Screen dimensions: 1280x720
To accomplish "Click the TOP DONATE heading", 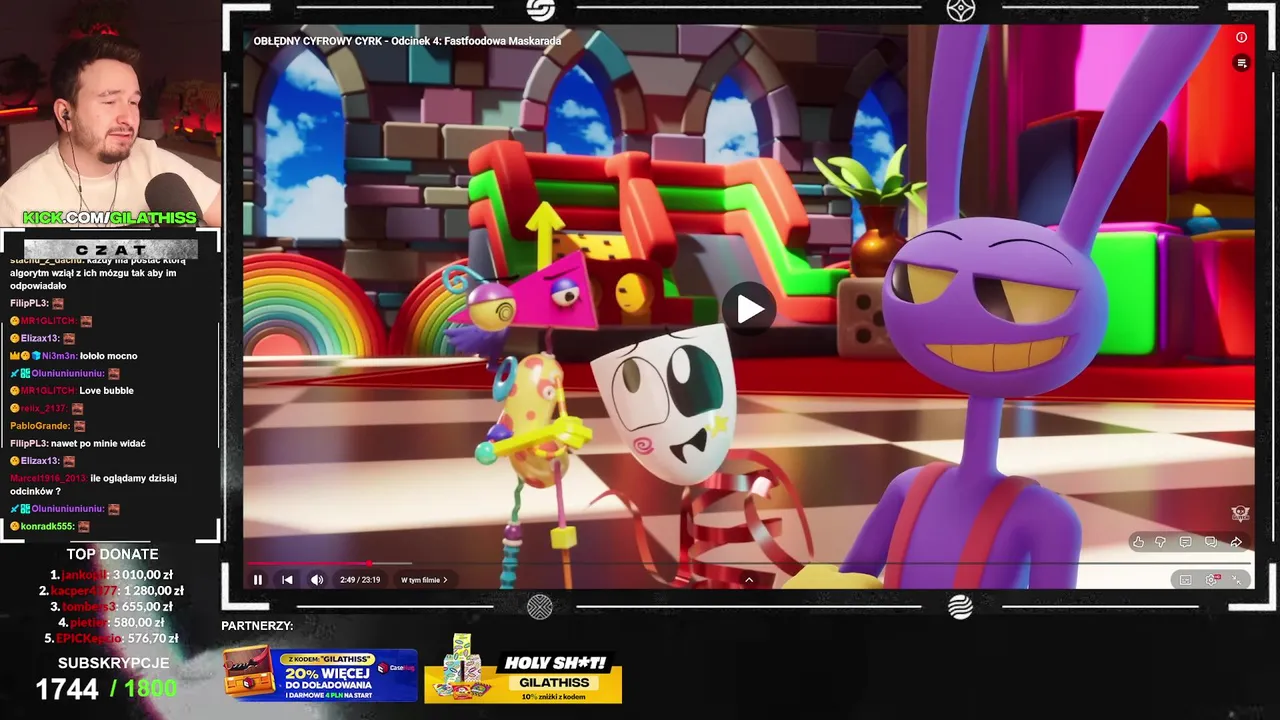I will coord(112,554).
